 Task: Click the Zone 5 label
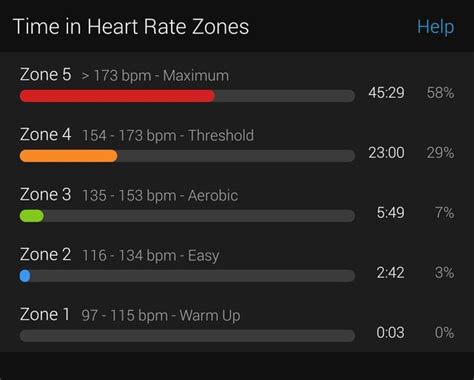coord(46,74)
